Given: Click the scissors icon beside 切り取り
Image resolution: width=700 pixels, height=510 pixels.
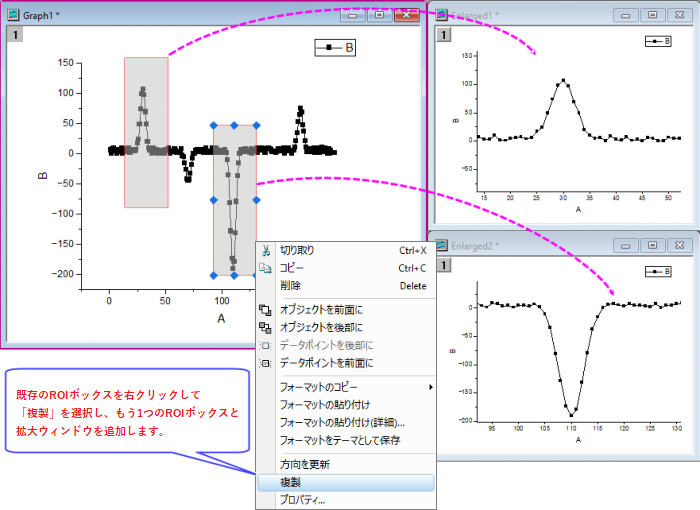Looking at the screenshot, I should tap(266, 251).
